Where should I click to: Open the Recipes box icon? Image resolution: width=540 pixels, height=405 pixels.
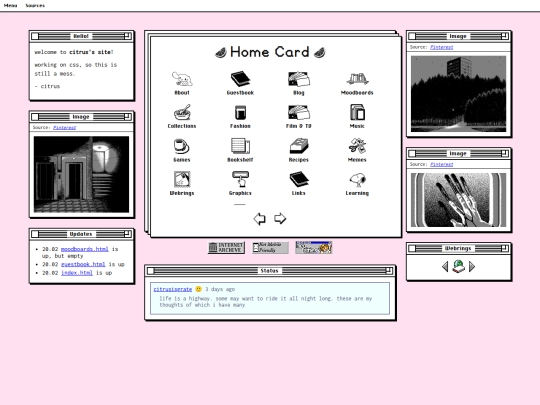(299, 146)
